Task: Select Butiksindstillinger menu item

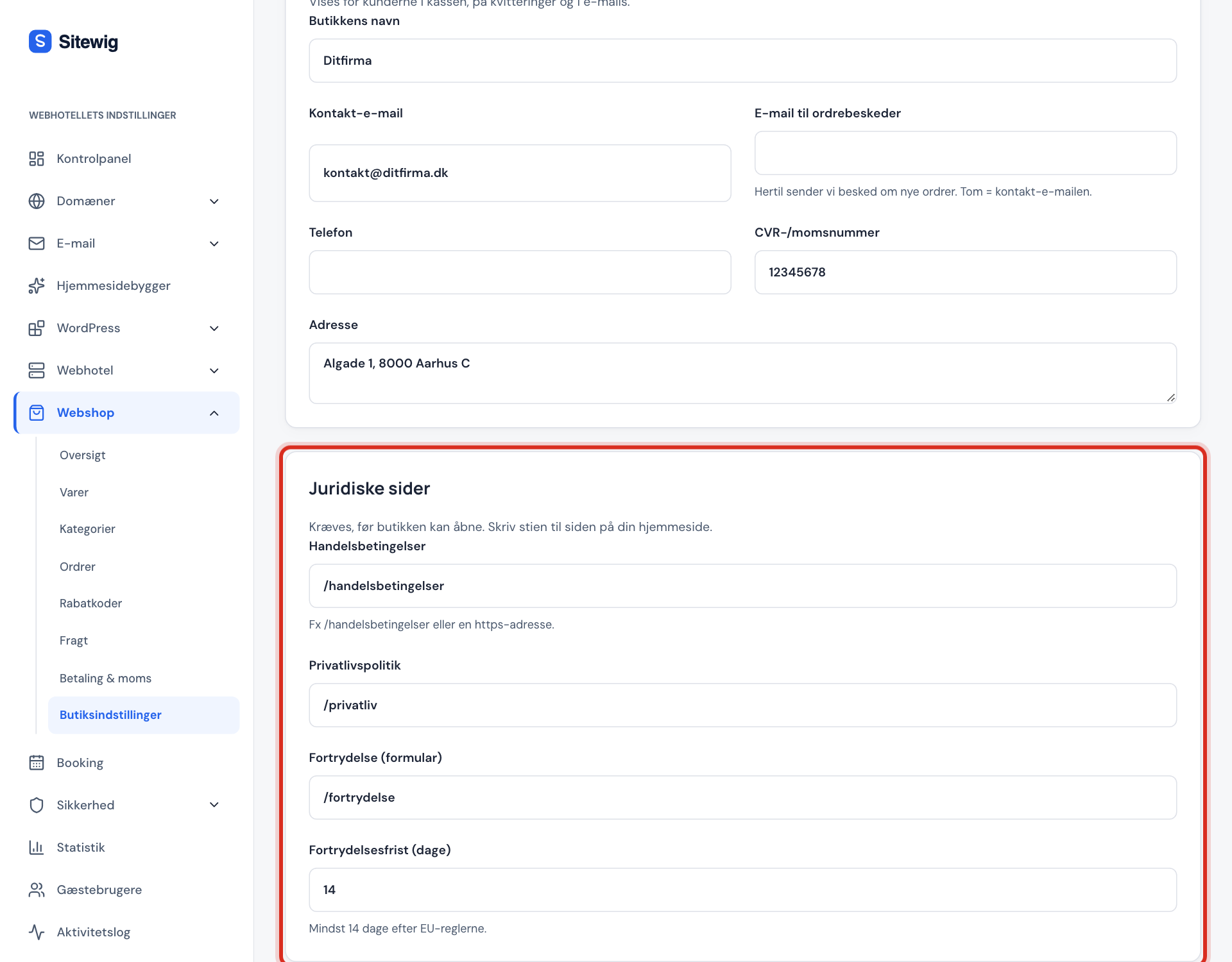Action: 144,714
